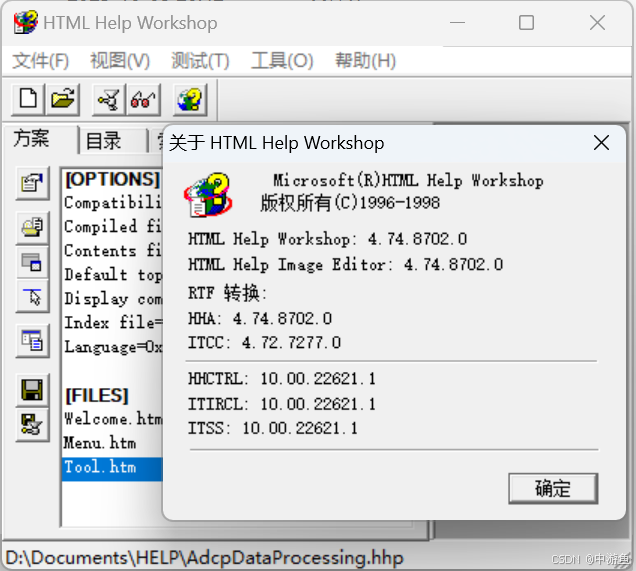This screenshot has height=571, width=636.
Task: Click the ITIRCL: 10.00.22621.1 version text
Action: pos(282,404)
